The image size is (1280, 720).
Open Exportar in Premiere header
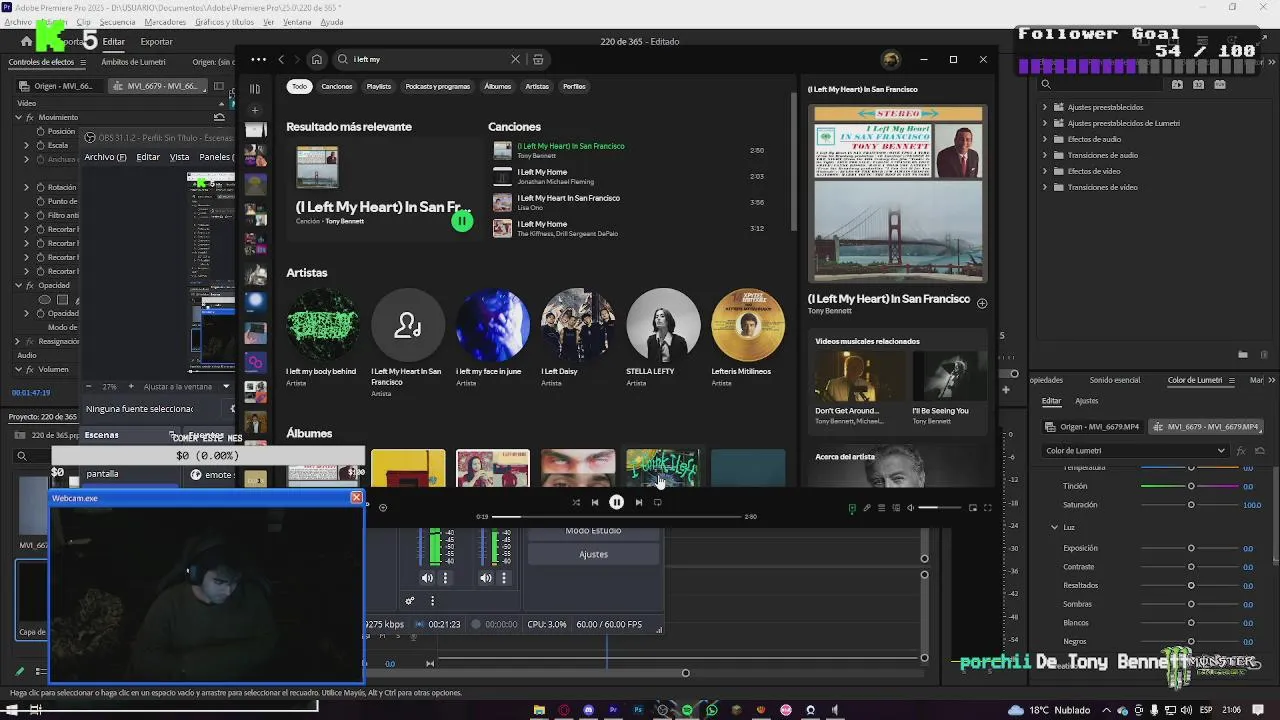click(x=156, y=42)
